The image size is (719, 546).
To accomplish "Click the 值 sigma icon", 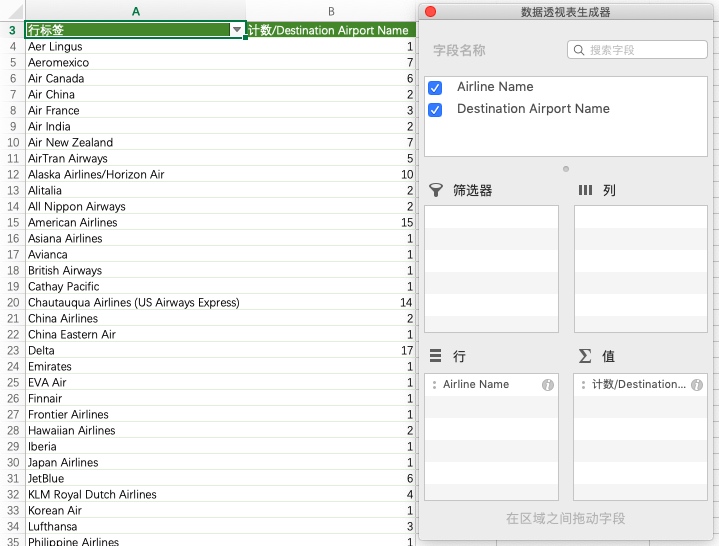I will [x=585, y=356].
